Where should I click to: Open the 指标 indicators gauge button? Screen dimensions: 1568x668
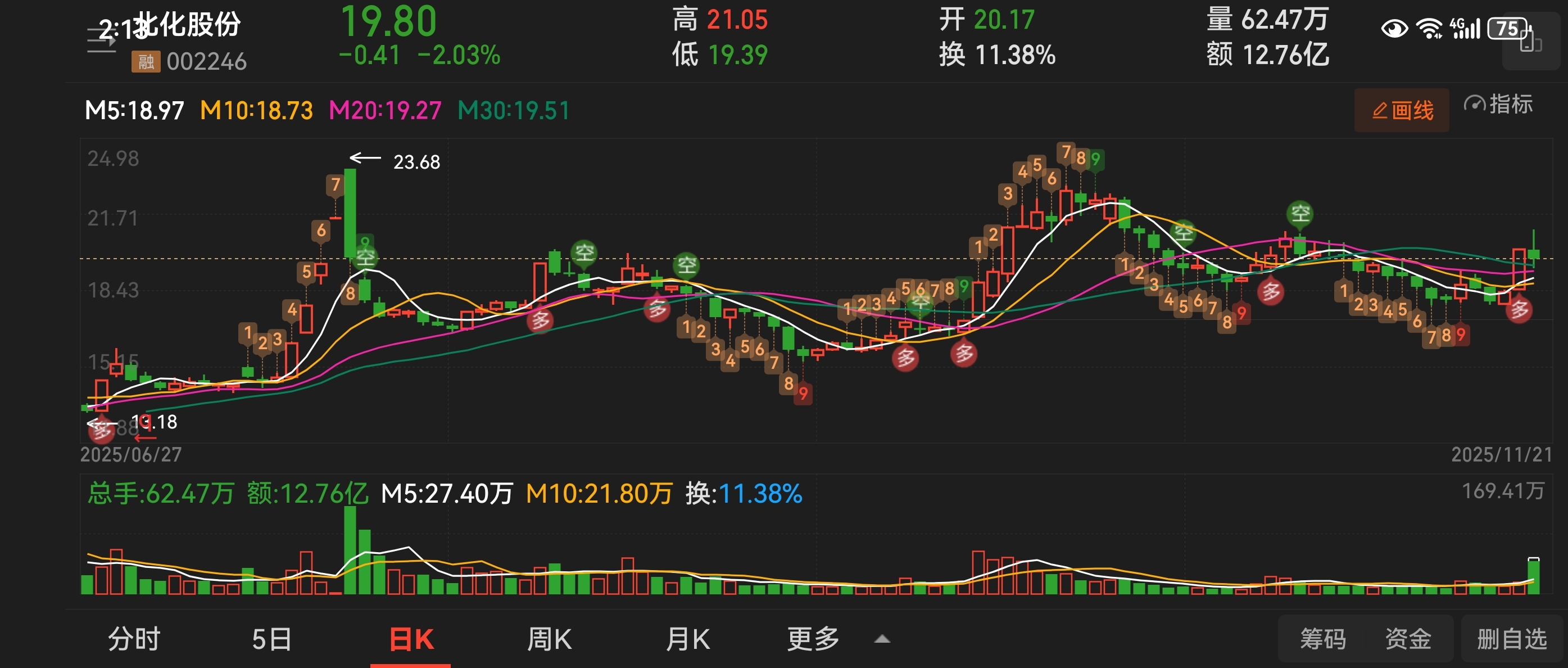pyautogui.click(x=1498, y=105)
